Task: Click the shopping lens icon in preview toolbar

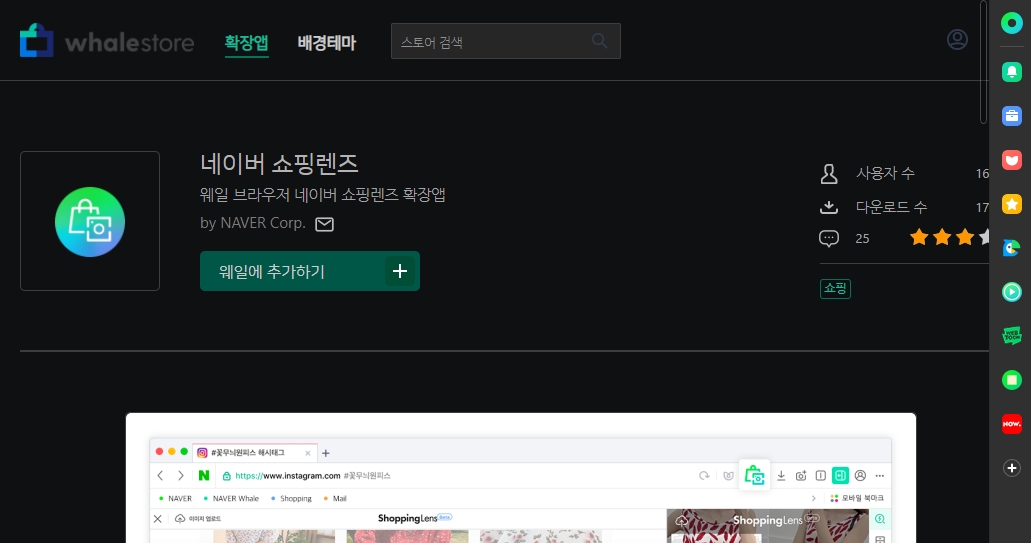Action: [754, 475]
